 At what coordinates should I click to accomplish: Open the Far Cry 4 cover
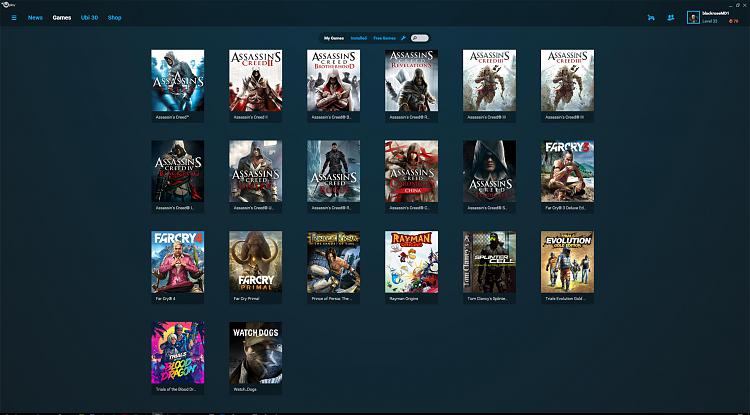[177, 262]
